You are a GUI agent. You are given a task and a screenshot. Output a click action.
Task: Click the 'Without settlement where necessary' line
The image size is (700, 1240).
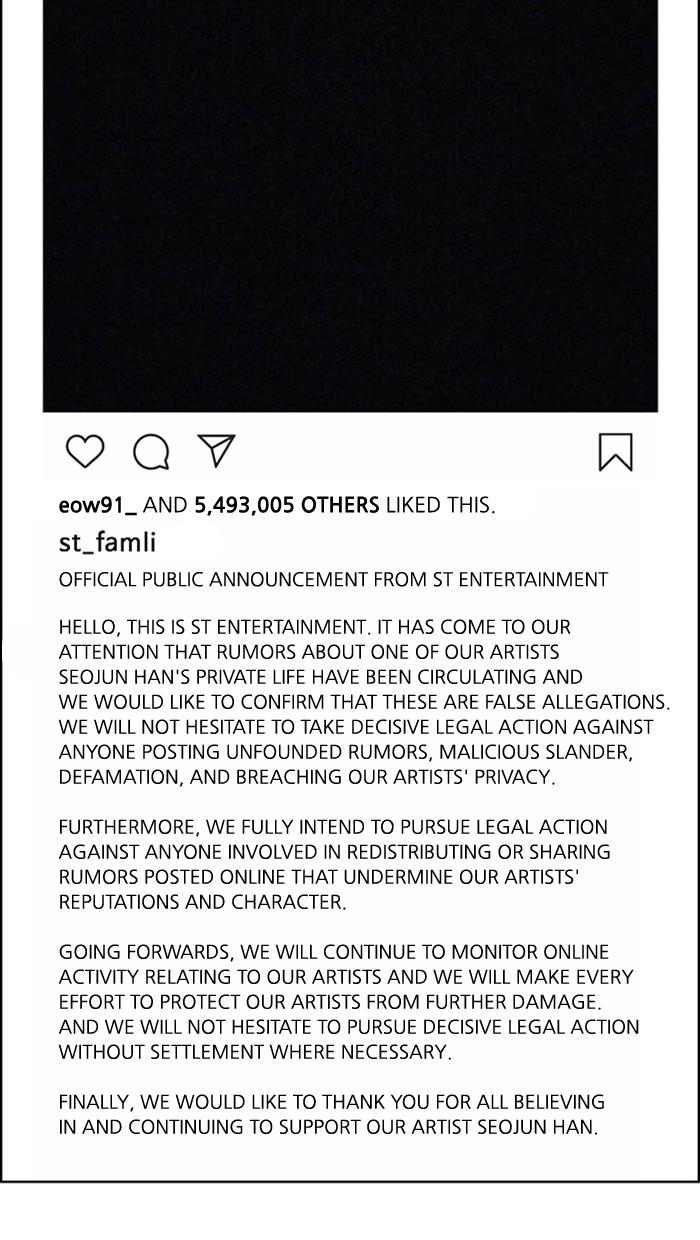255,1052
